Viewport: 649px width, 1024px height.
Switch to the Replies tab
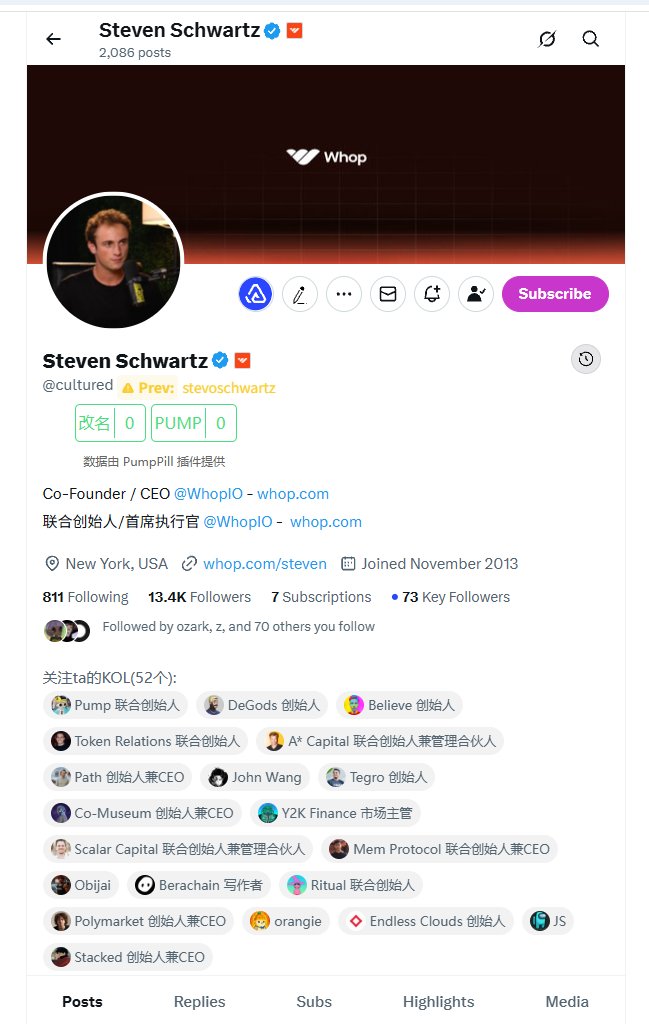[199, 1002]
